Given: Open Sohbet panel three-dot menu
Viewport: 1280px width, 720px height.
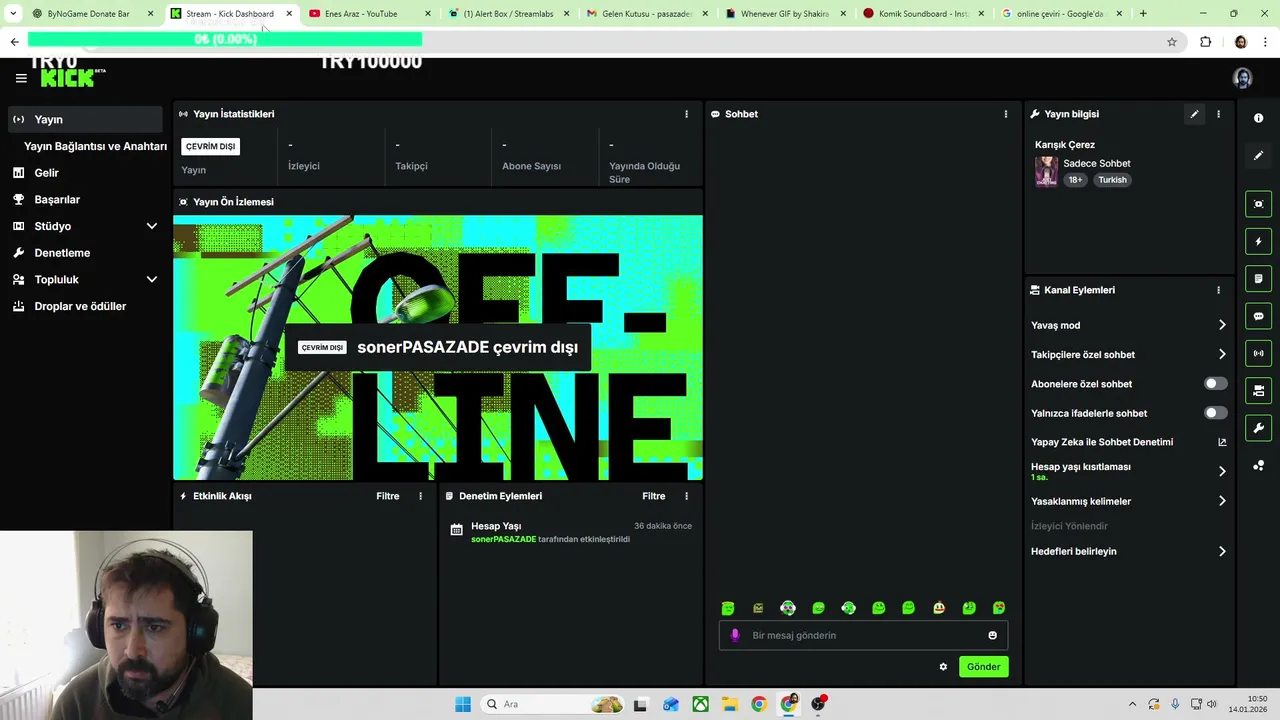Looking at the screenshot, I should pyautogui.click(x=1006, y=114).
